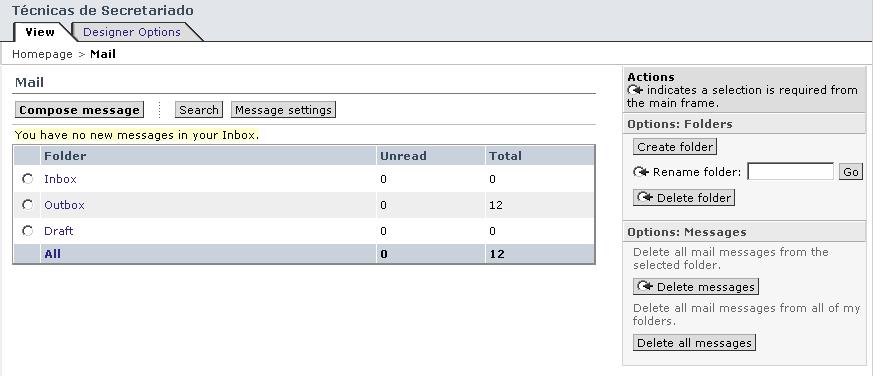The height and width of the screenshot is (376, 874).
Task: Open the mail Search
Action: 199,110
